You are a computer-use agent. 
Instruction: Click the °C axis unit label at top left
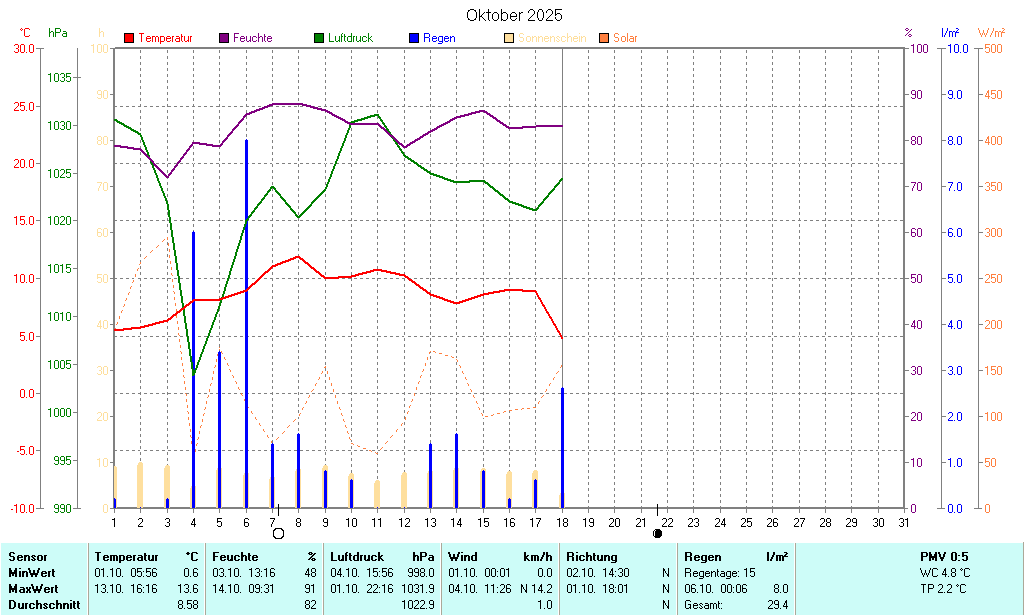point(25,33)
